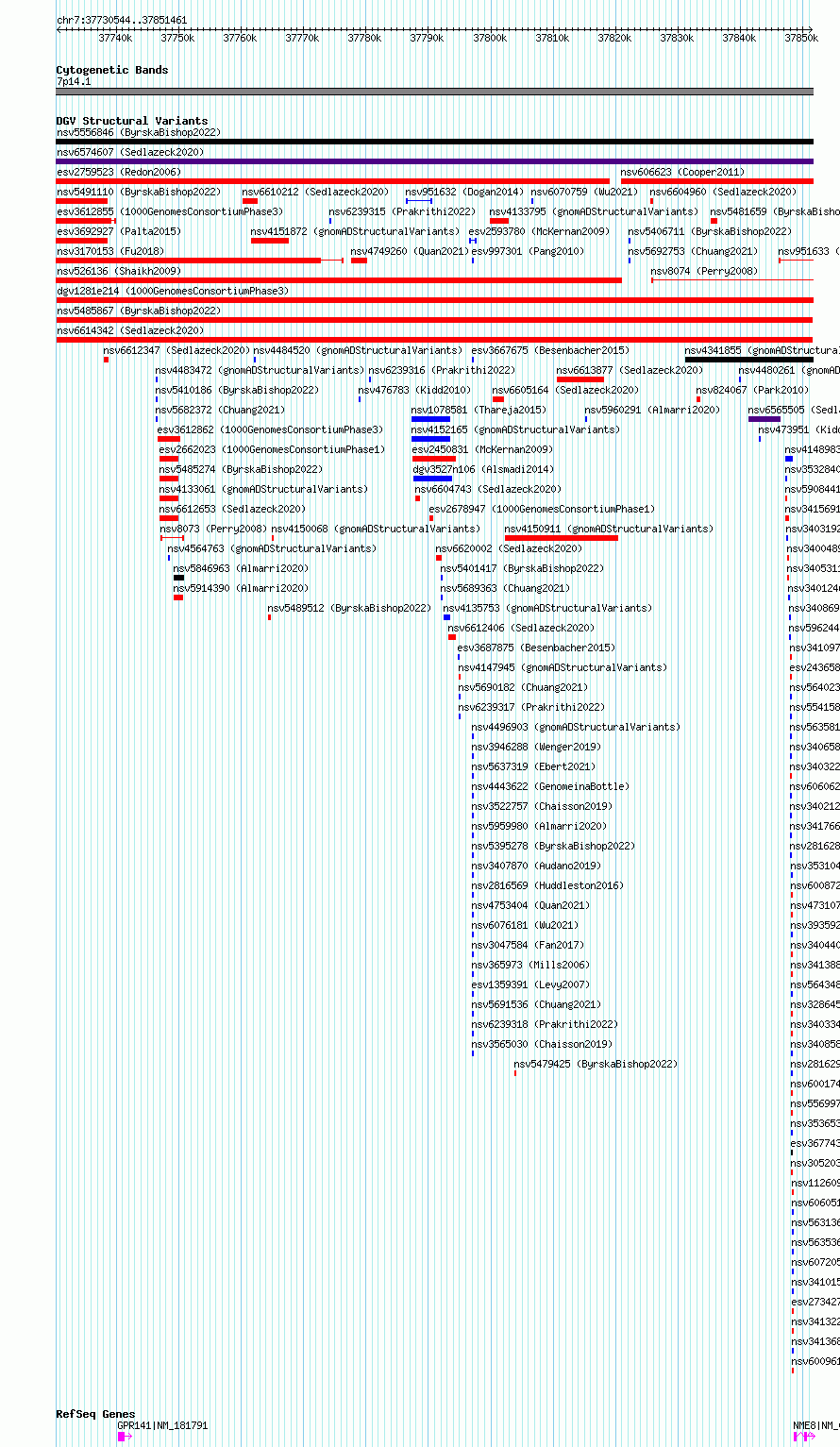Click the blue bar under nsv1078581
840x1447 pixels.
coord(430,419)
